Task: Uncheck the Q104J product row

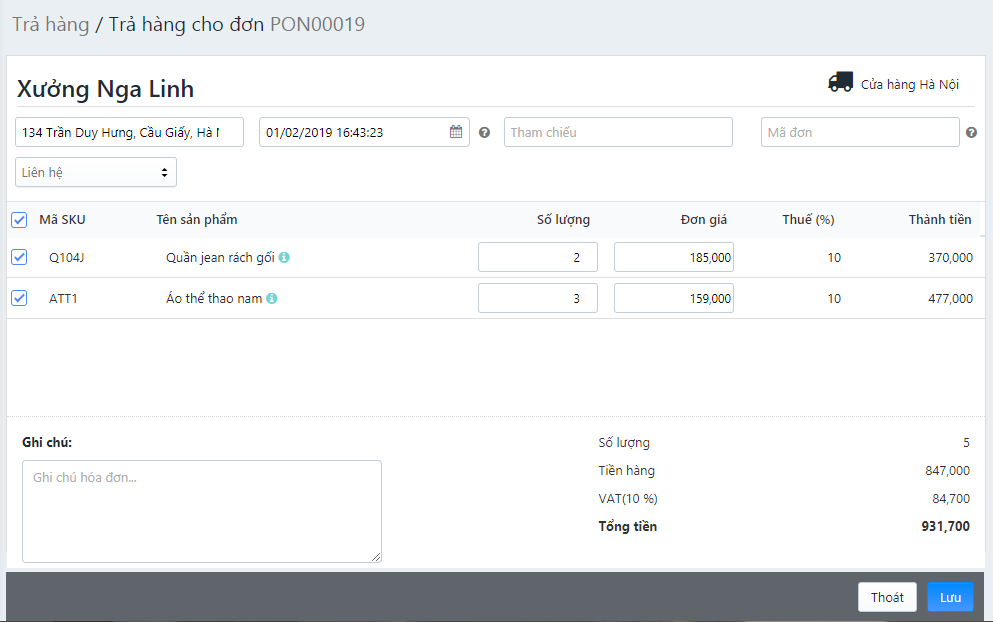Action: 19,258
